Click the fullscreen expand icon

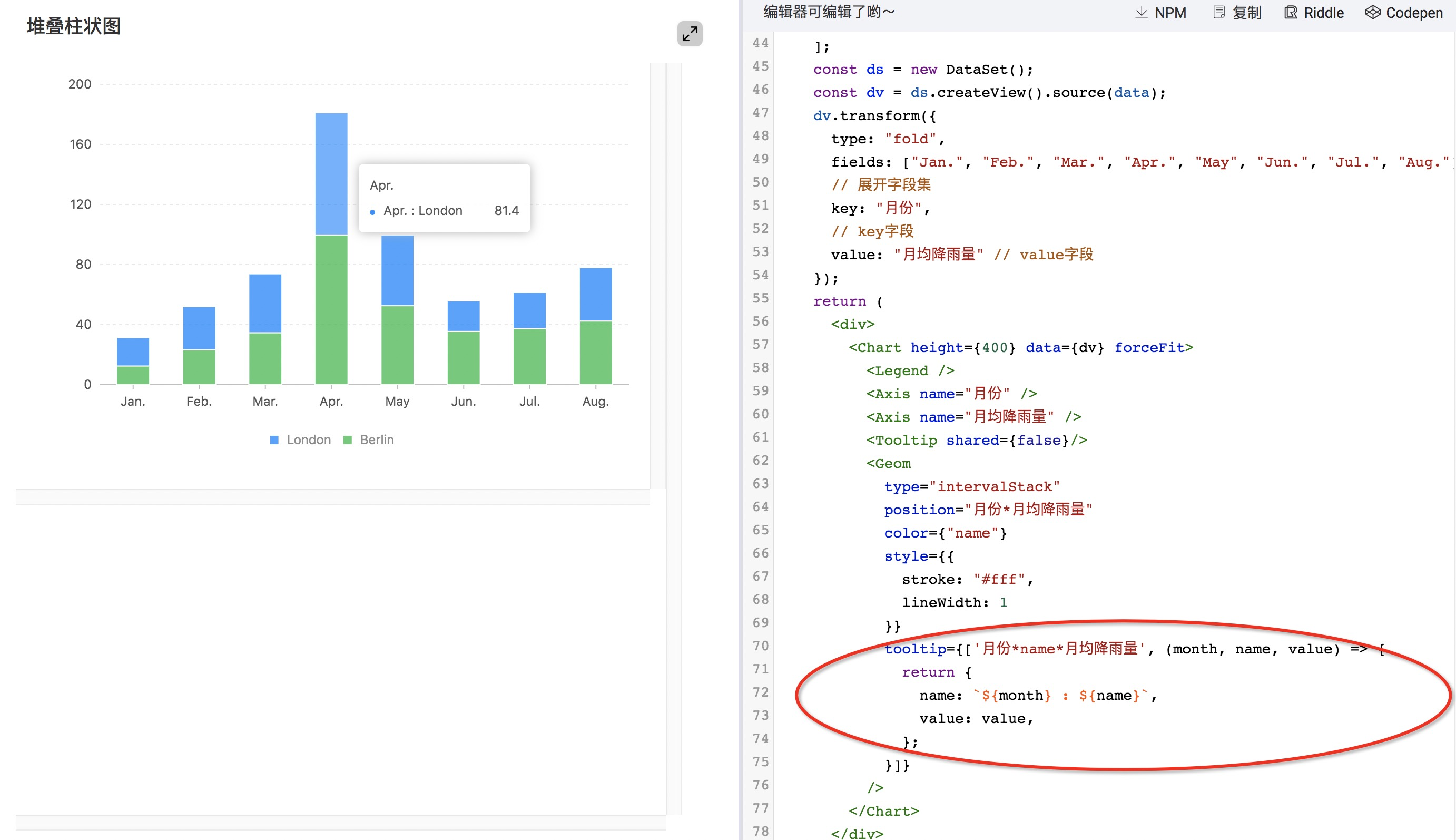pos(690,34)
